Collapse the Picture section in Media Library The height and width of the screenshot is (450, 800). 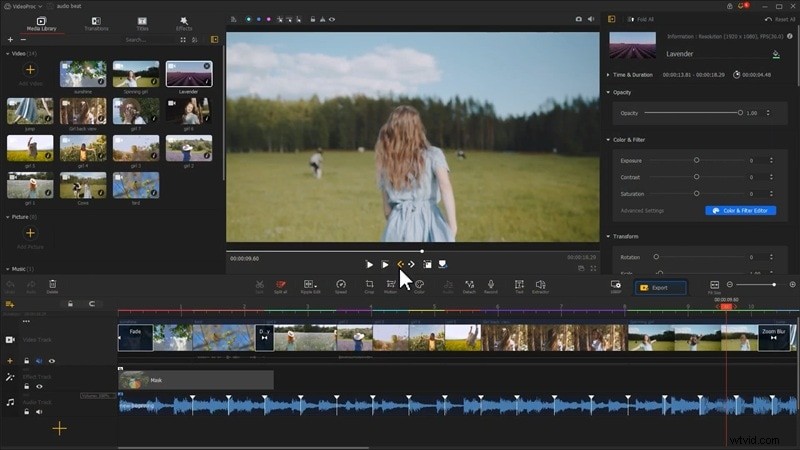[8, 217]
